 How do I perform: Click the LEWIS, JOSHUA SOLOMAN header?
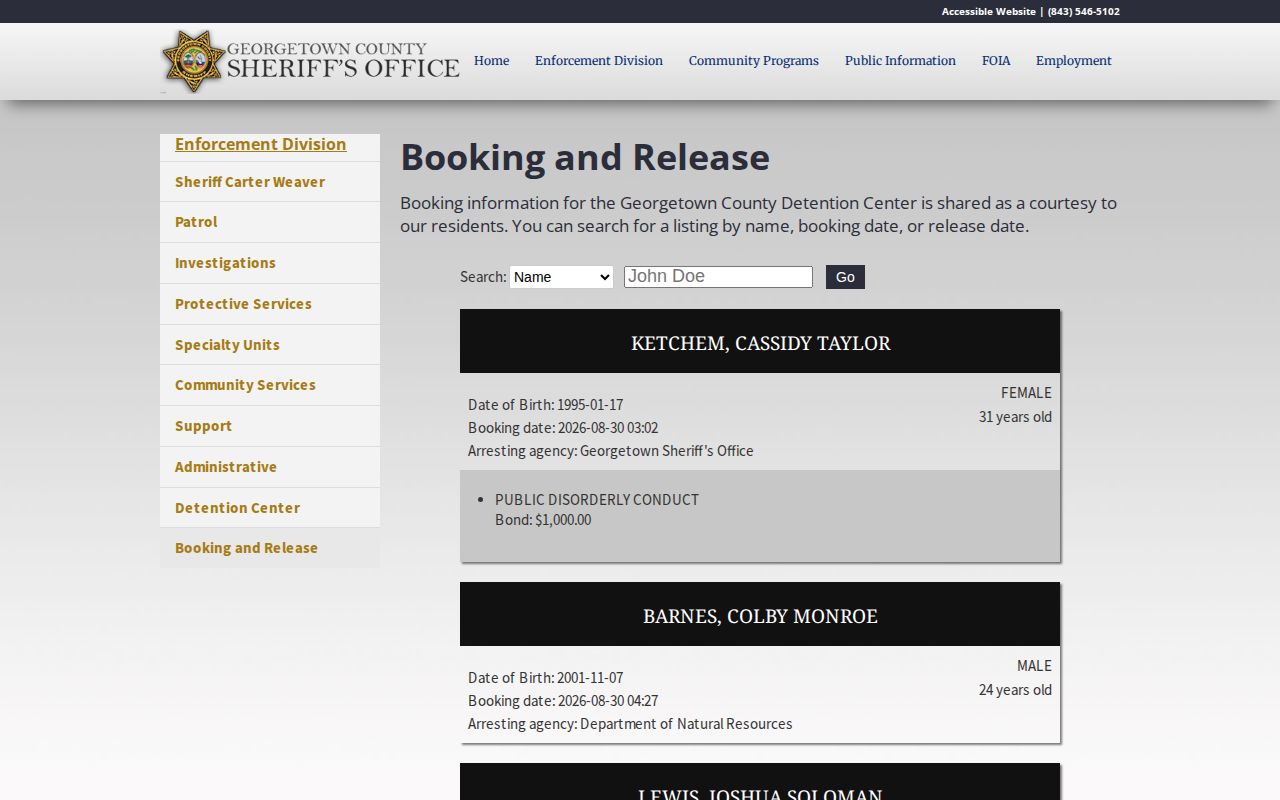click(x=760, y=782)
